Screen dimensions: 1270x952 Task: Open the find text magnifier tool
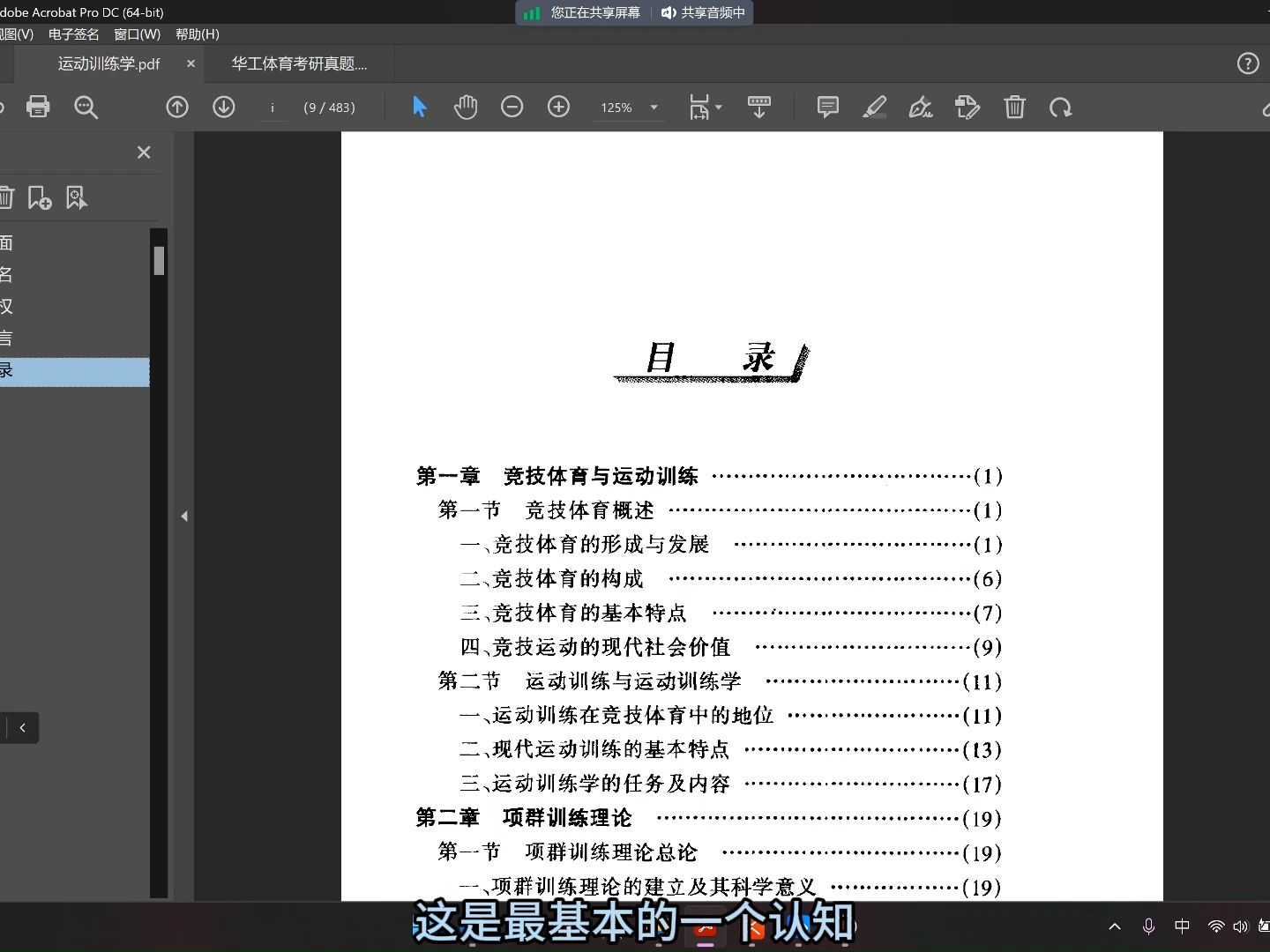tap(86, 108)
